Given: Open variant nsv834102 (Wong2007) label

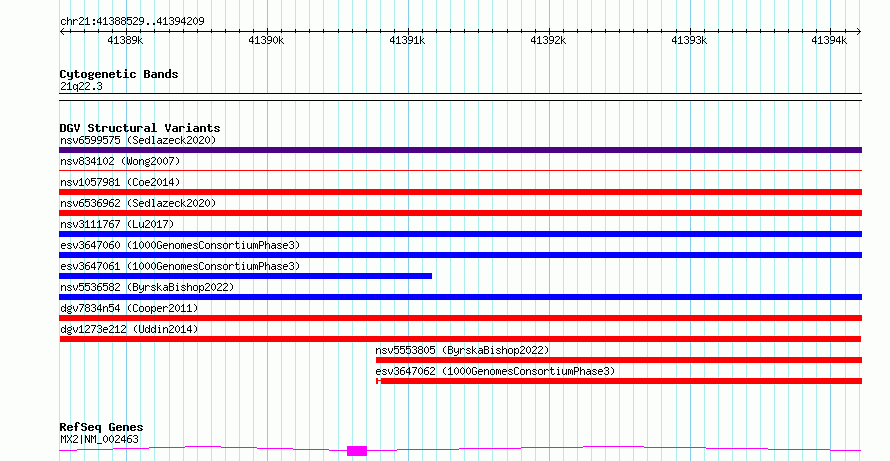Looking at the screenshot, I should (x=120, y=161).
